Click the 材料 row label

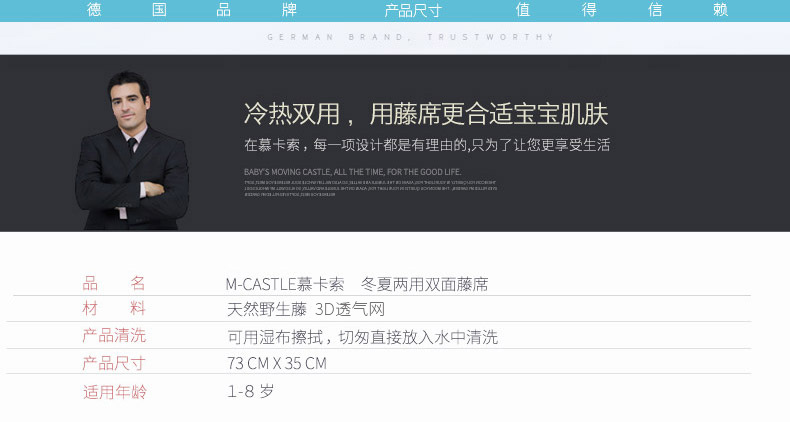coord(114,309)
